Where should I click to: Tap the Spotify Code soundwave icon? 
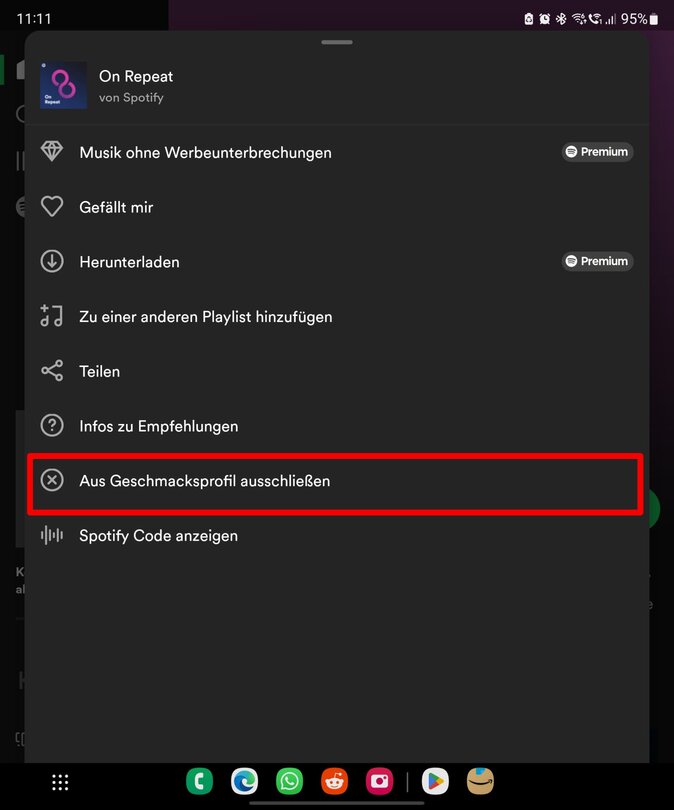pos(52,535)
